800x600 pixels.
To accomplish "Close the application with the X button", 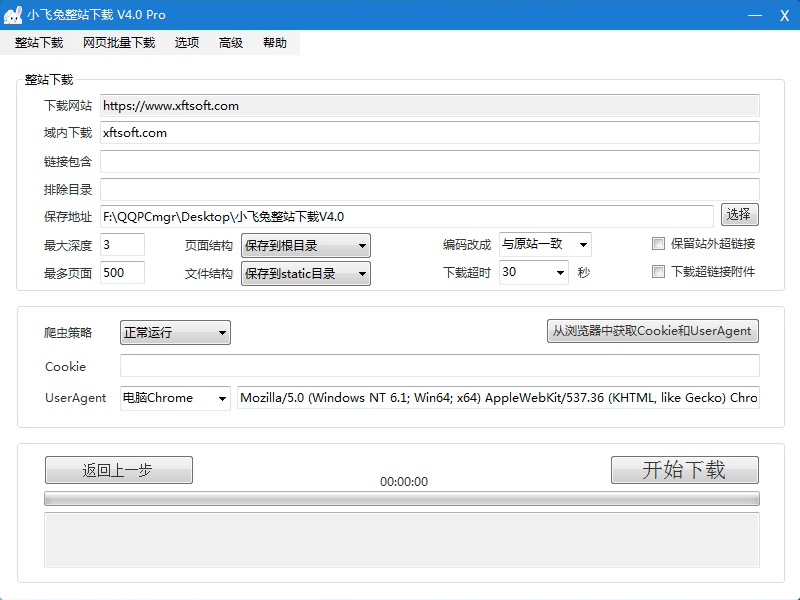I will pyautogui.click(x=784, y=15).
